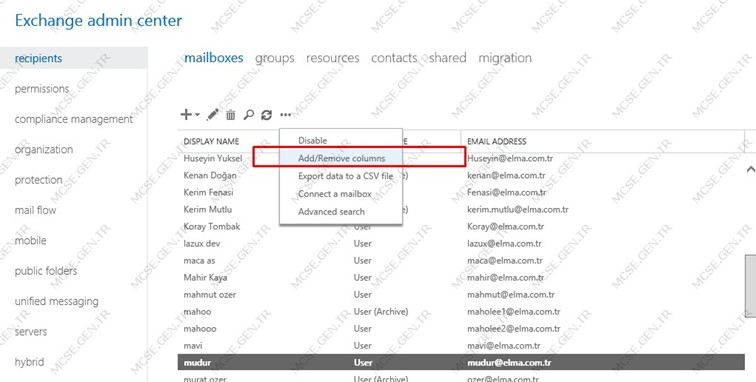
Task: Sort by EMAIL ADDRESS column header
Action: pos(497,141)
